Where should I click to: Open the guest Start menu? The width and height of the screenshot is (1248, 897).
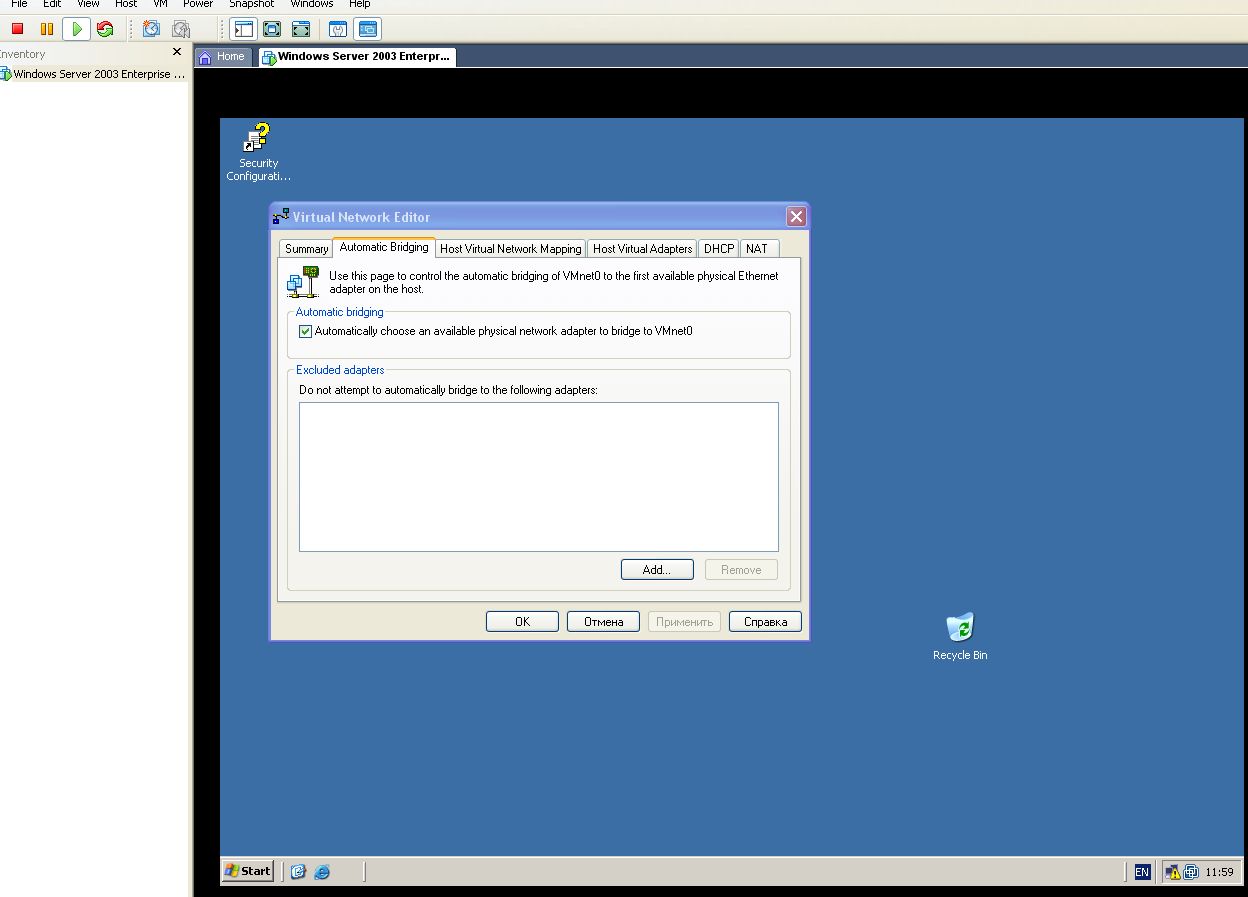click(248, 871)
